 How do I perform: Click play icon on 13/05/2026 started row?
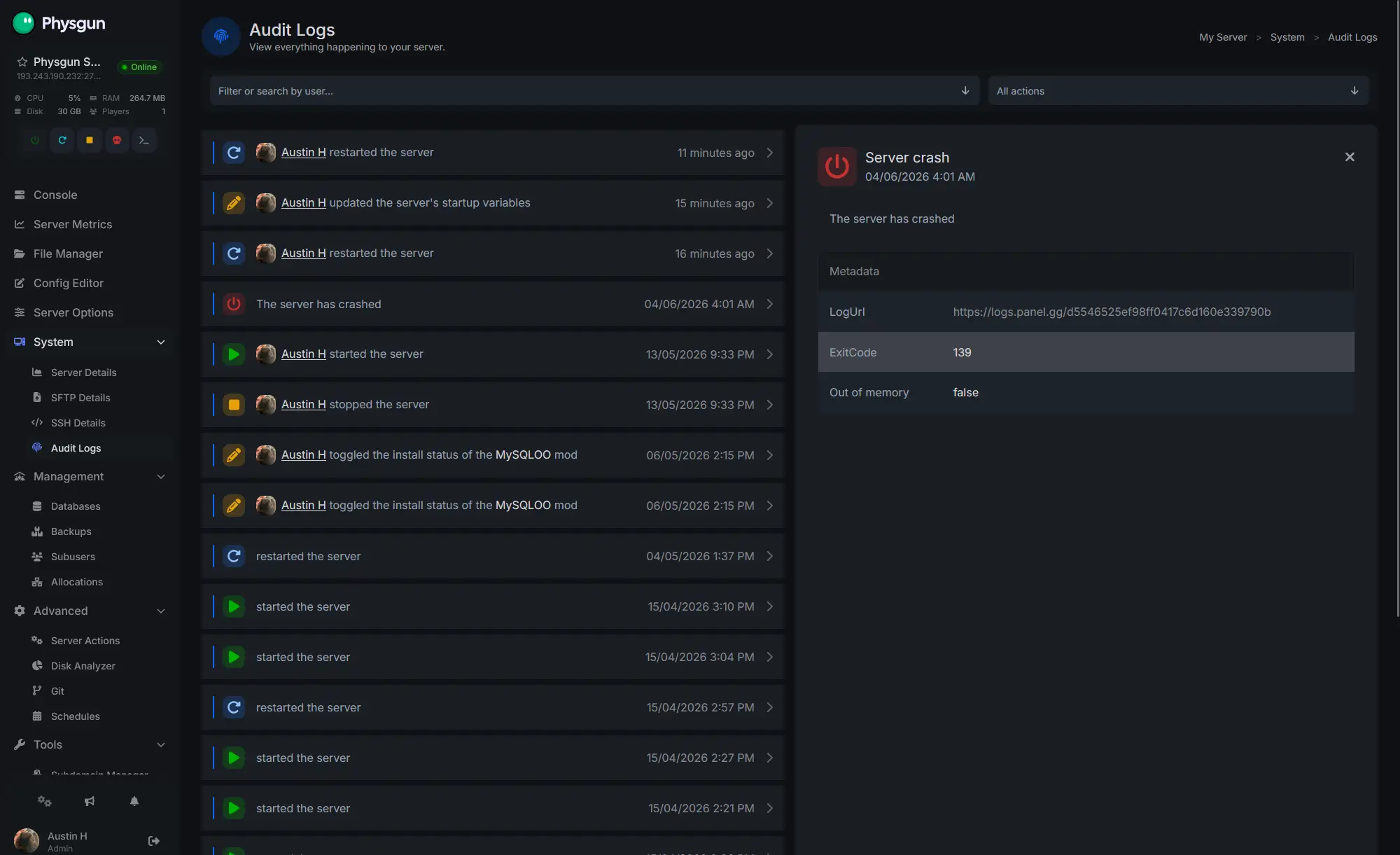tap(234, 354)
